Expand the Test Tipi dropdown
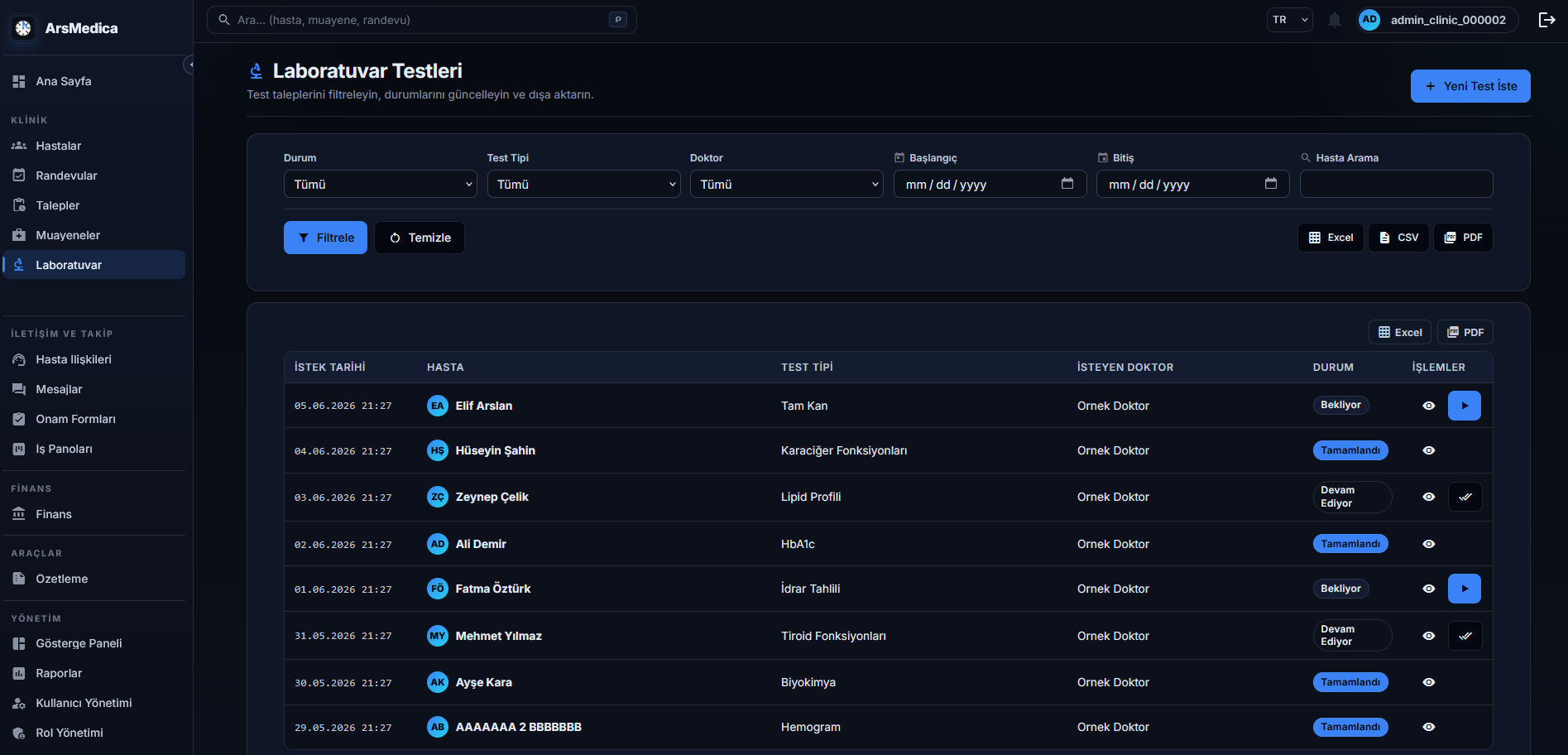The image size is (1568, 755). click(x=583, y=184)
